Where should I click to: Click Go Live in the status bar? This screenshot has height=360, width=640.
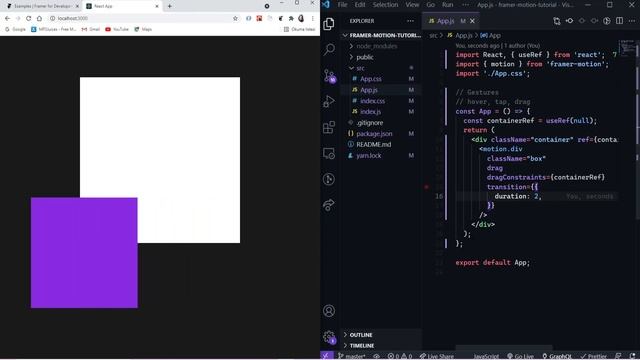(521, 356)
